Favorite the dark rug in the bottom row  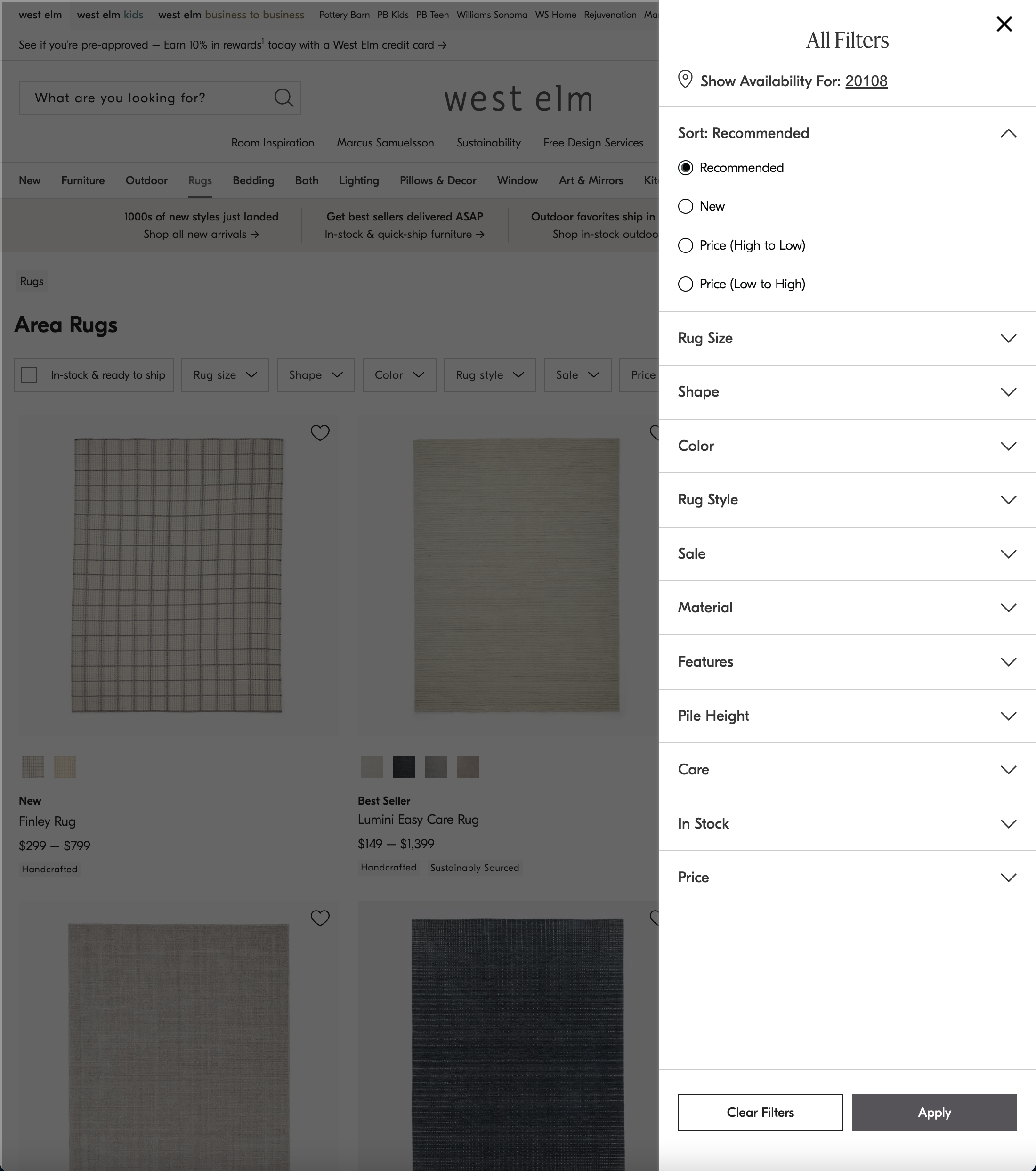[656, 918]
